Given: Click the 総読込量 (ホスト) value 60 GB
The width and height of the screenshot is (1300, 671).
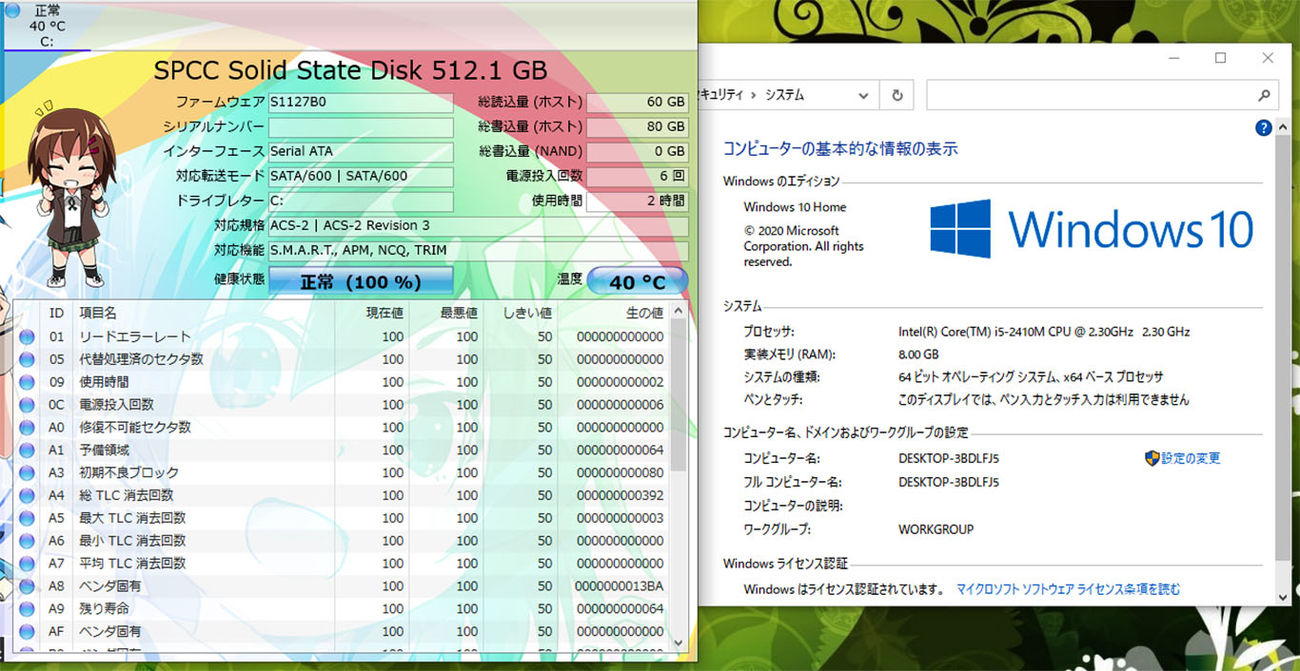Looking at the screenshot, I should point(638,102).
